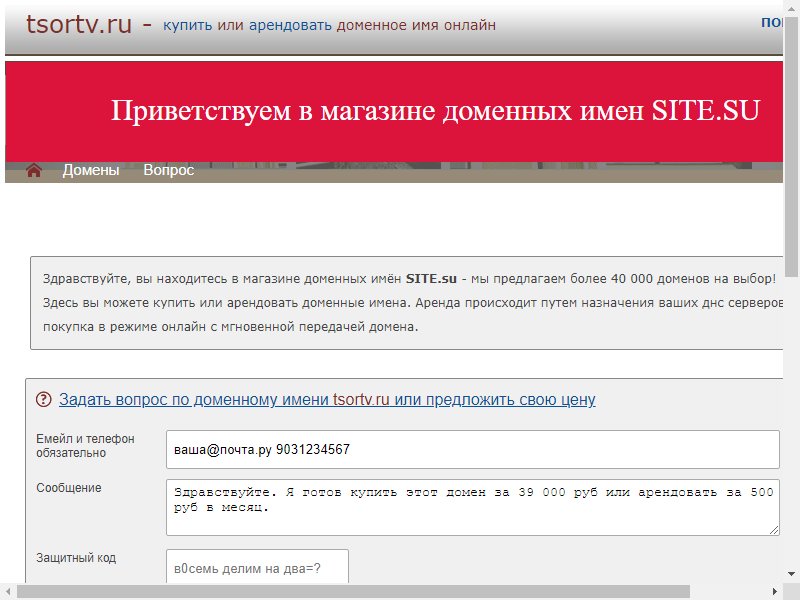
Task: Click the horizontal scrollbar thumb
Action: pos(353,592)
